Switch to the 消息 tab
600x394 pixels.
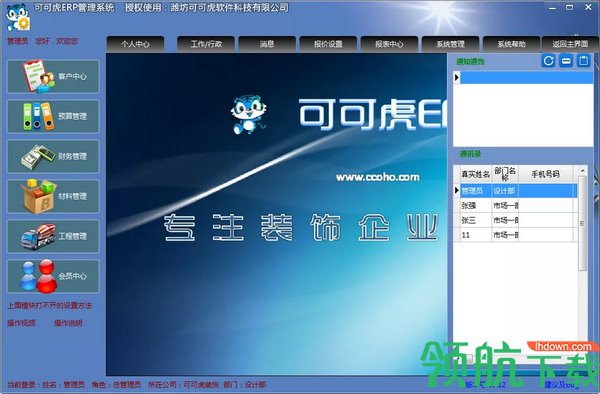point(267,44)
